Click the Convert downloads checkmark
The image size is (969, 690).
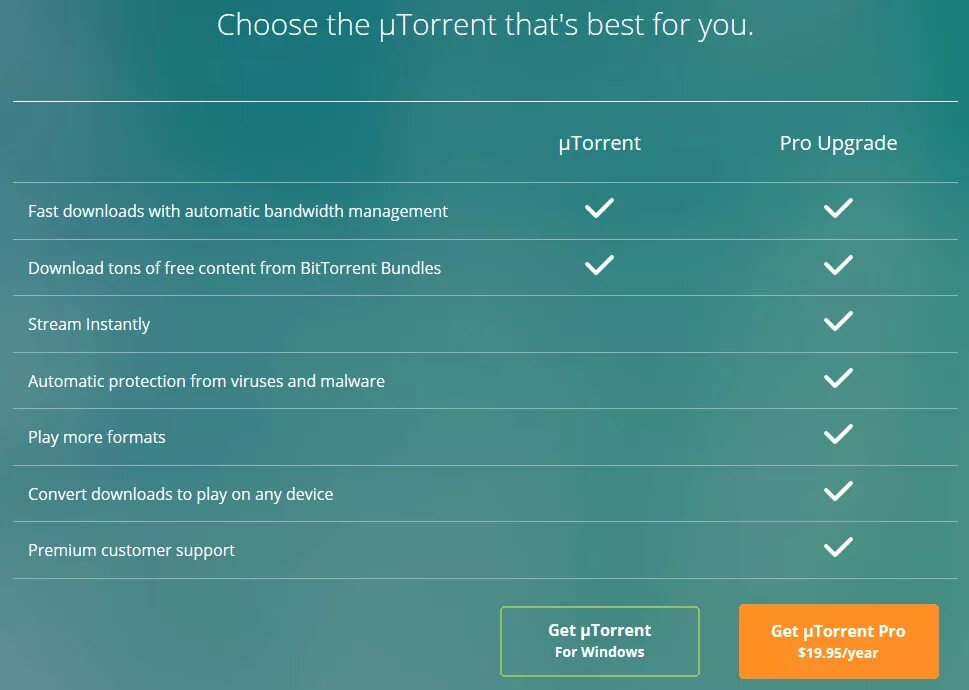coord(838,492)
